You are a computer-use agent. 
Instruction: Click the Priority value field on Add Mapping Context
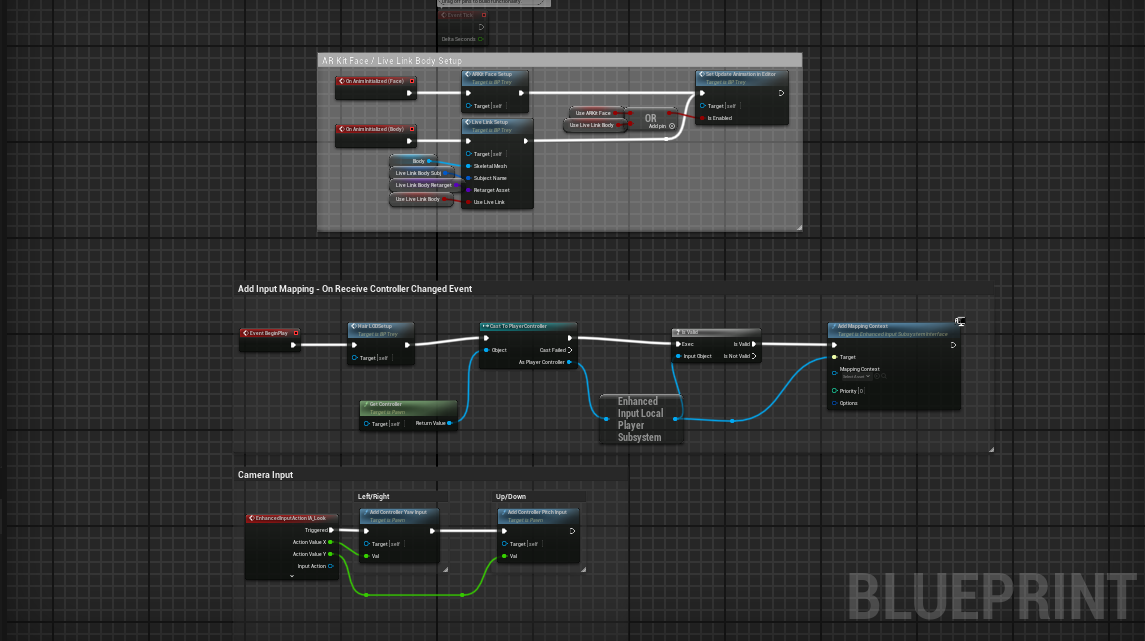click(861, 391)
